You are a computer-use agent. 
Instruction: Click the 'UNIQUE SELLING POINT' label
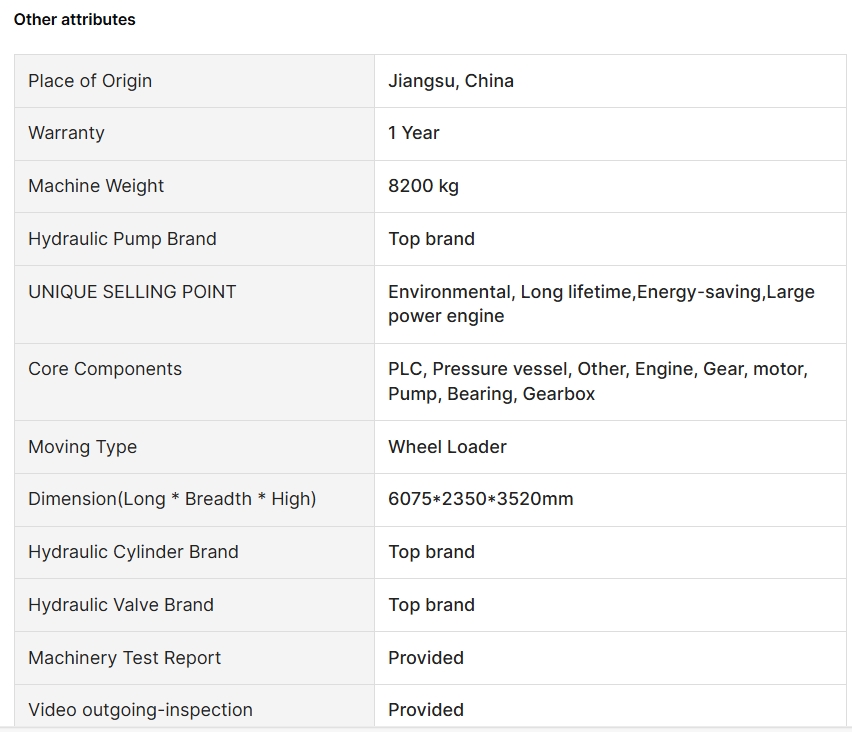click(x=132, y=292)
